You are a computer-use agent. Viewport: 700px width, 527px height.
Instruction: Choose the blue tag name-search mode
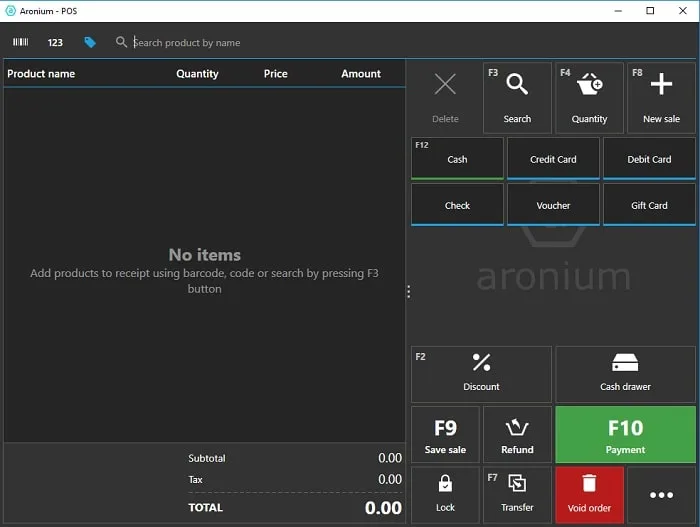tap(90, 42)
